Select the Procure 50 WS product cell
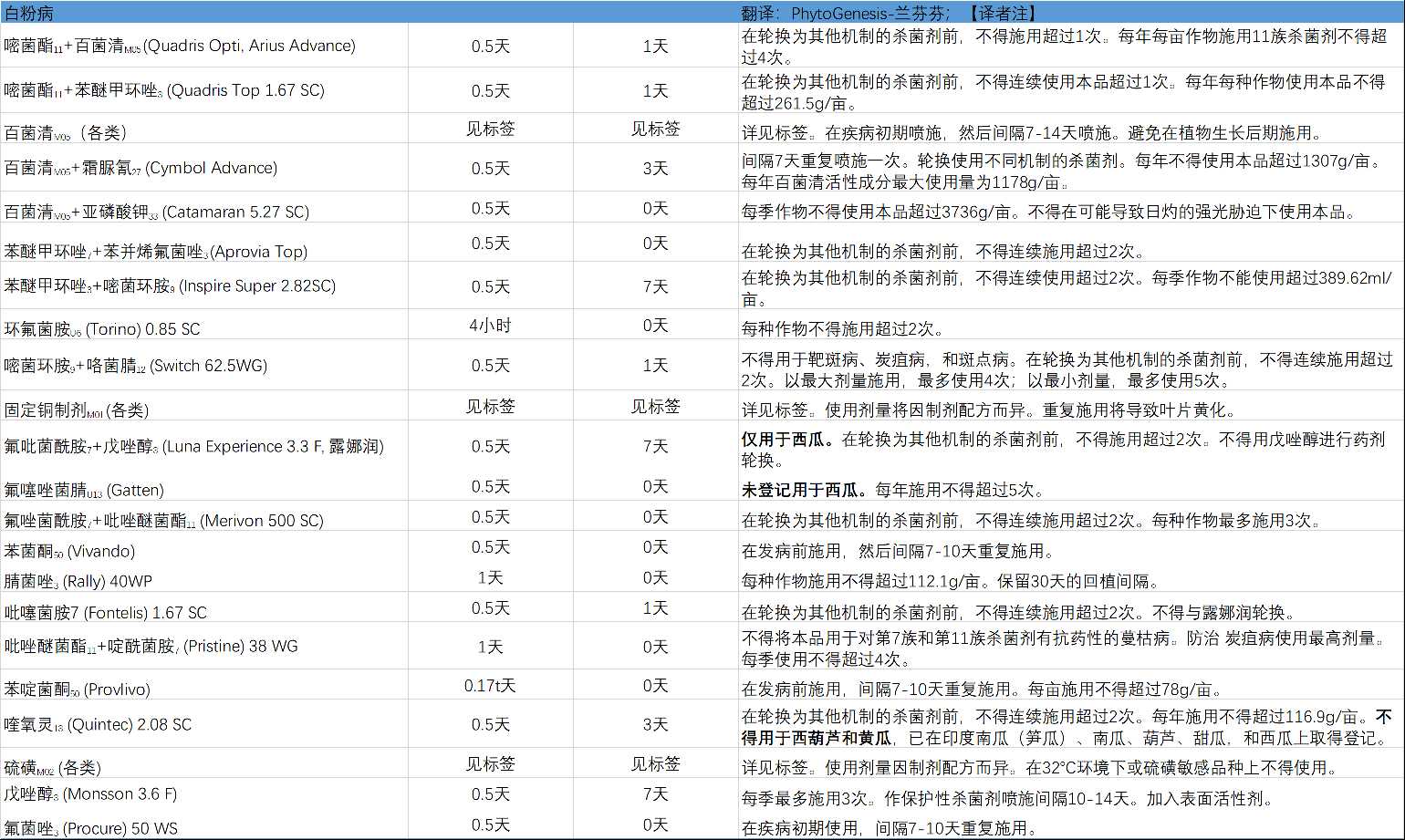The width and height of the screenshot is (1405, 840). click(x=204, y=825)
